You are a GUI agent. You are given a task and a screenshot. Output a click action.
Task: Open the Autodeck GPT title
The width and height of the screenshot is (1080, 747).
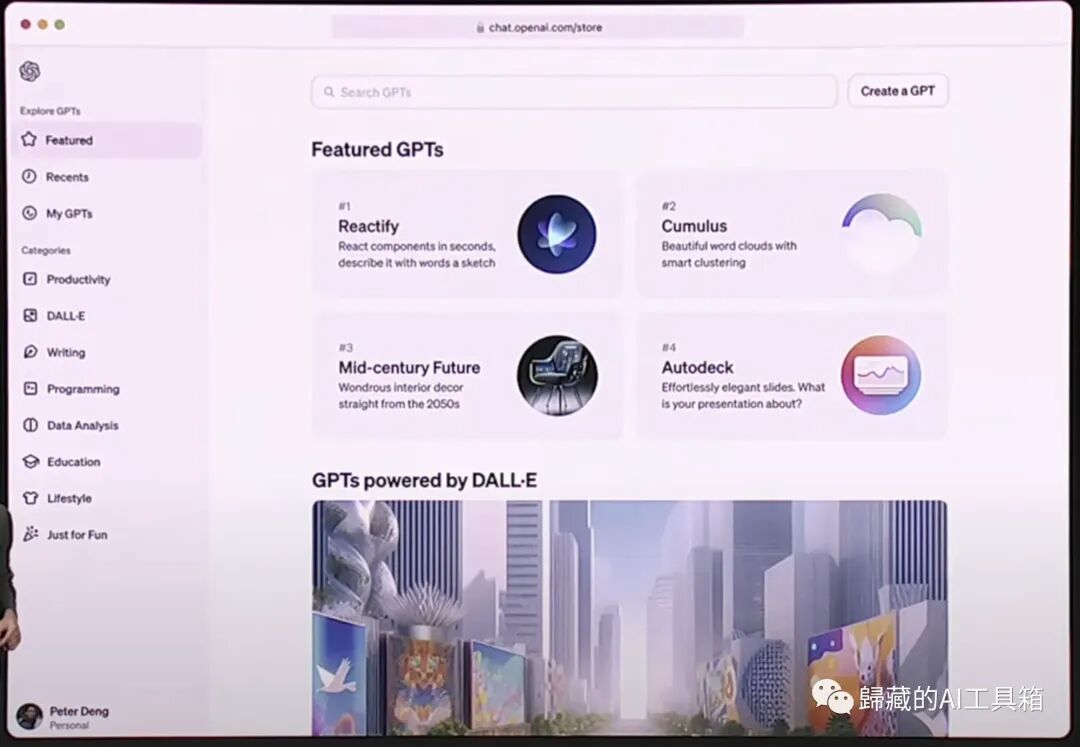click(697, 368)
